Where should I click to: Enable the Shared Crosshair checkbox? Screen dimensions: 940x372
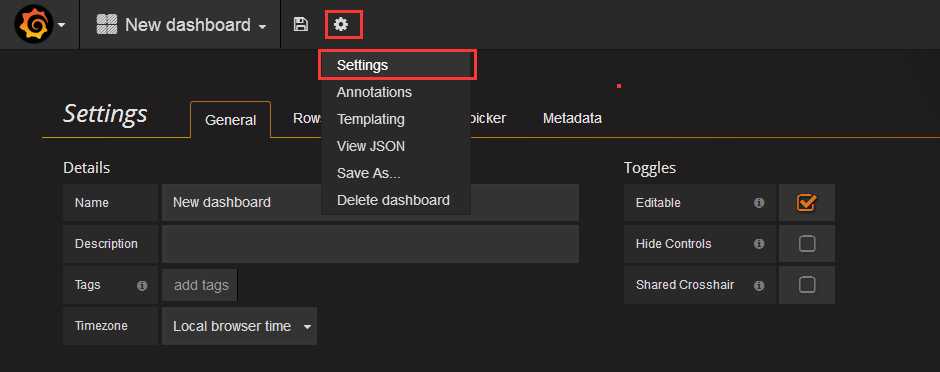(x=807, y=285)
